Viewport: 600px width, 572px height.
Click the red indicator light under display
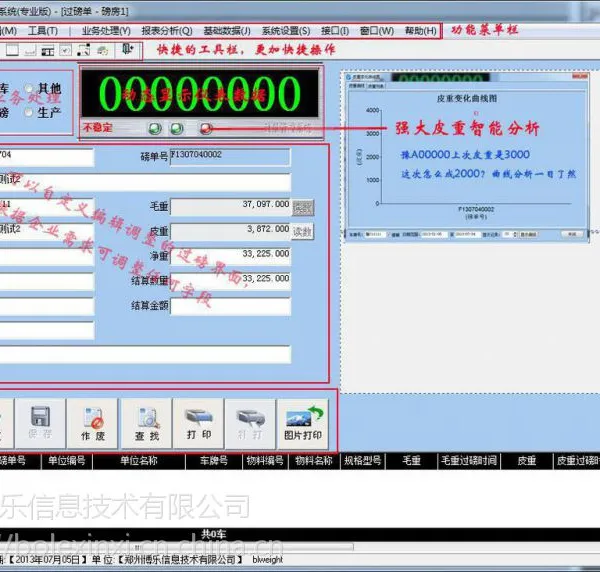(x=206, y=129)
